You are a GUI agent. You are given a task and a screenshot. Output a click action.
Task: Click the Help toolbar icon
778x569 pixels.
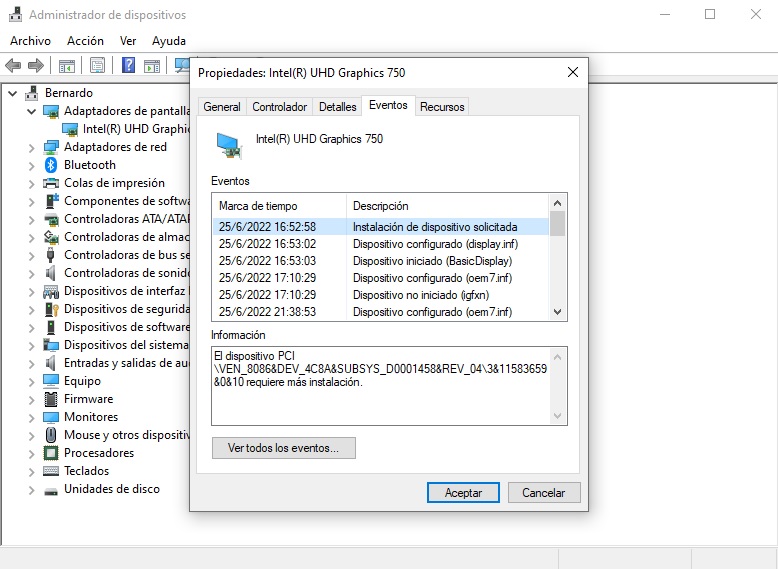point(128,66)
